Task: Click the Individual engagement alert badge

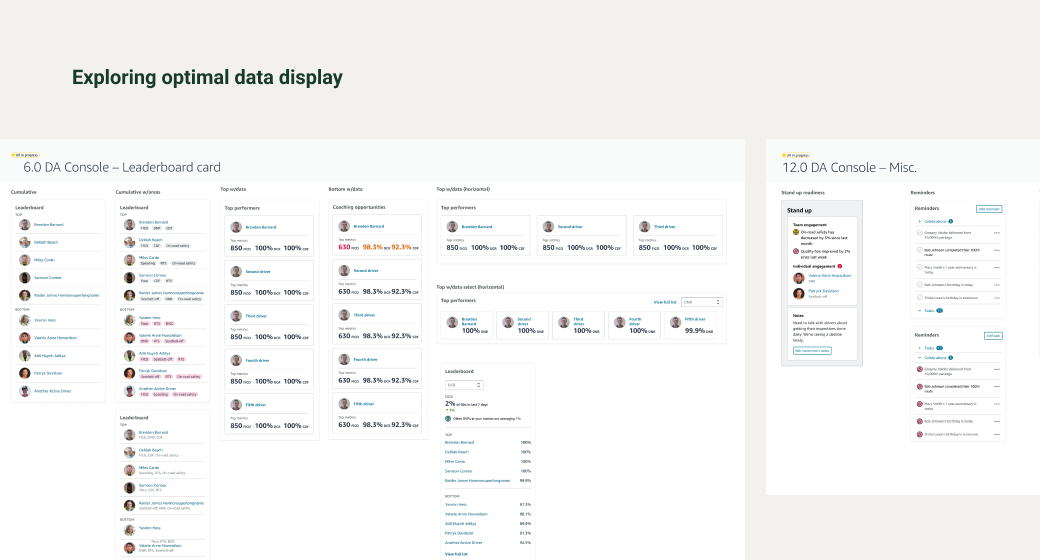Action: (x=840, y=266)
